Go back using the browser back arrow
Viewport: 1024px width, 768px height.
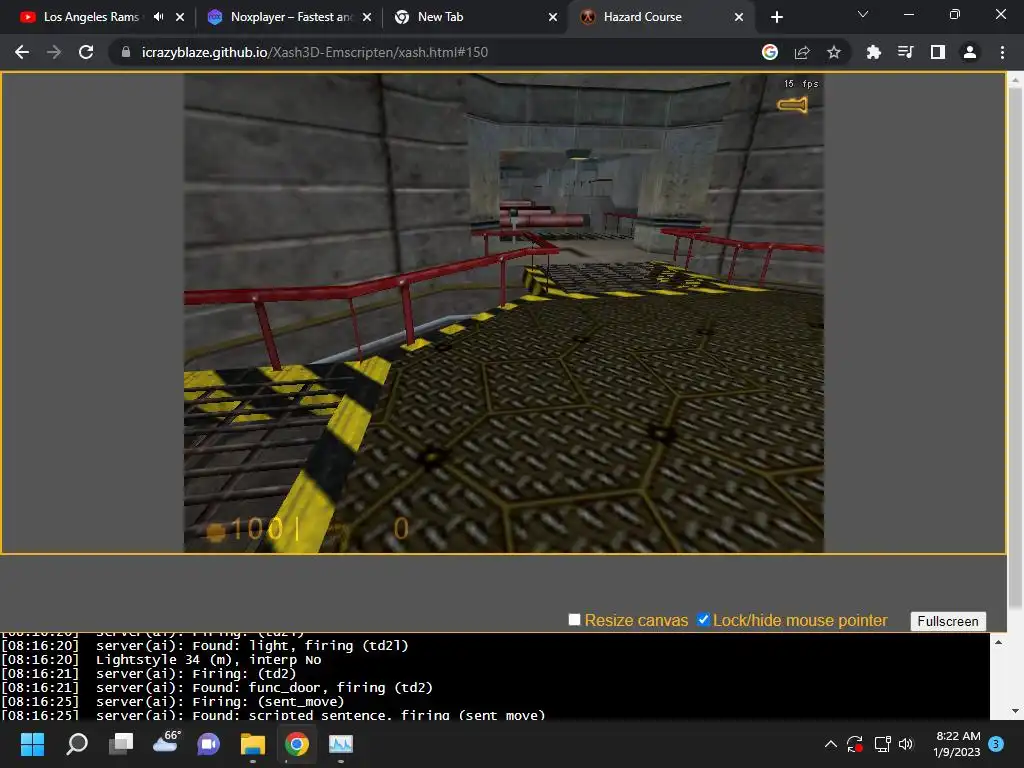[x=22, y=52]
